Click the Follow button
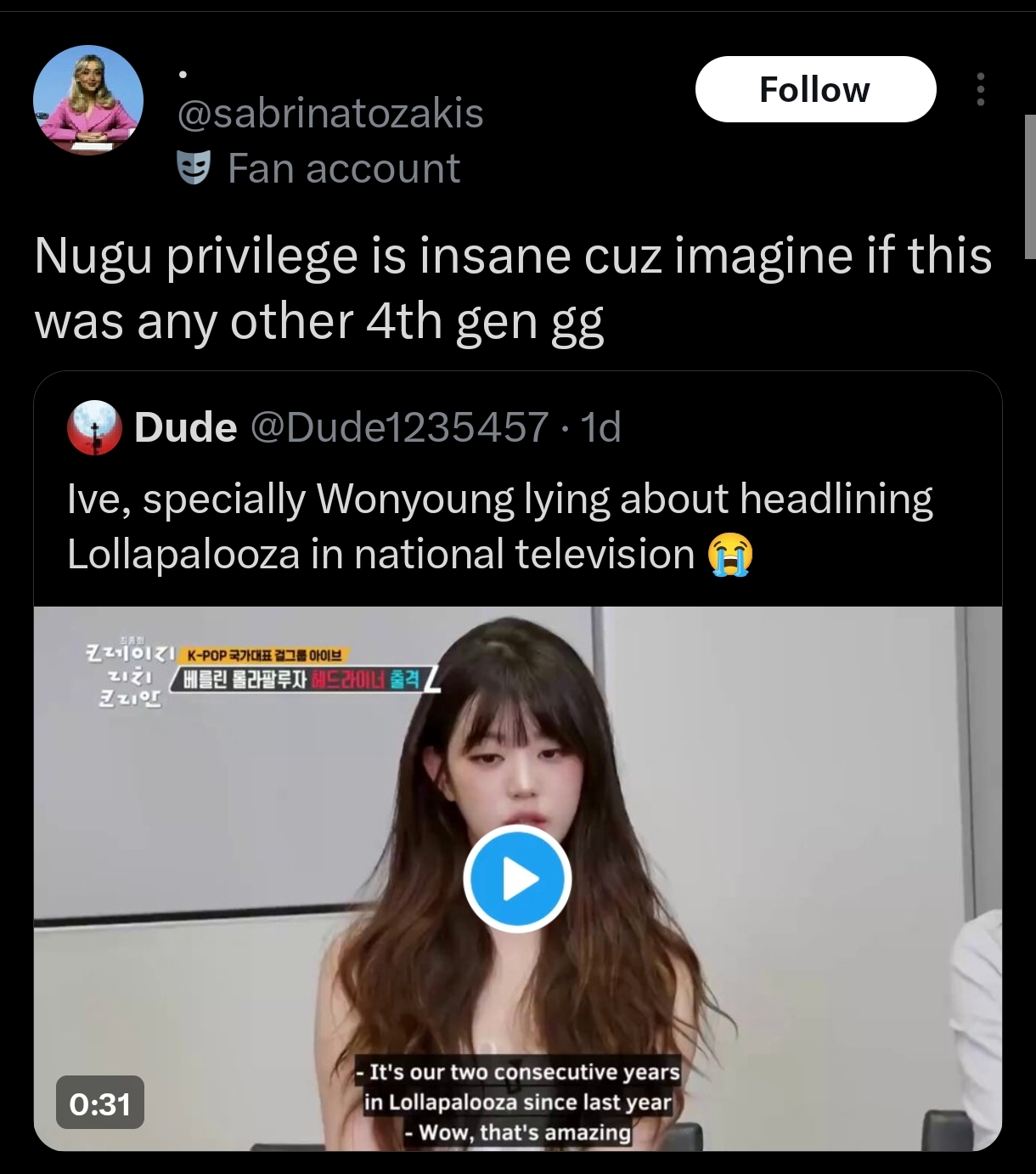This screenshot has height=1174, width=1036. point(815,89)
